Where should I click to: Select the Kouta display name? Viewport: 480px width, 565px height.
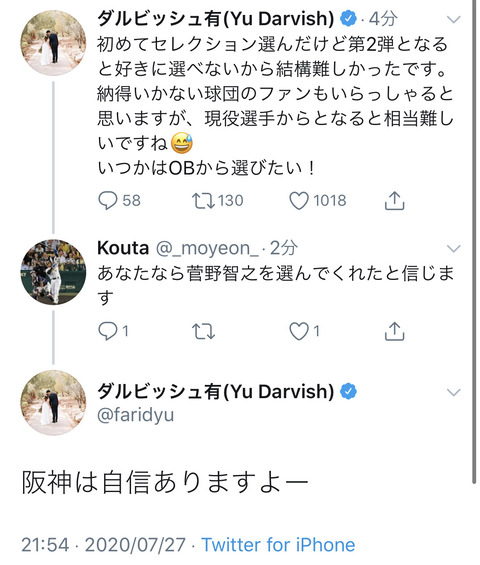pyautogui.click(x=123, y=248)
